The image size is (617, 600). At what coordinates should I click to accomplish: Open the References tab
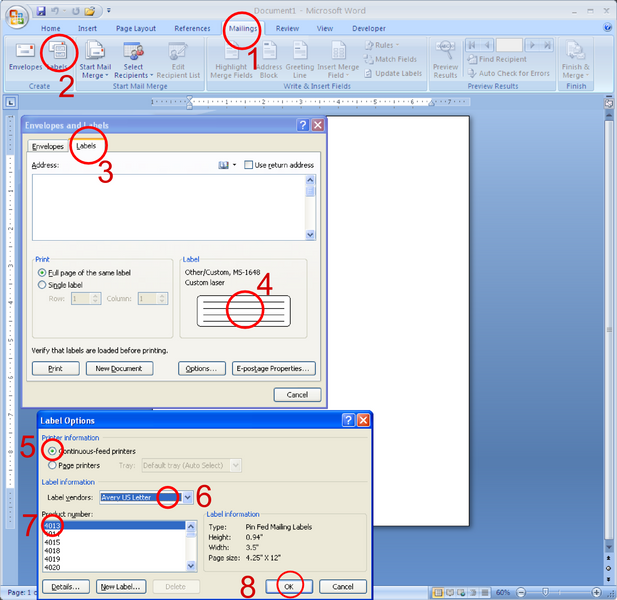click(x=192, y=29)
